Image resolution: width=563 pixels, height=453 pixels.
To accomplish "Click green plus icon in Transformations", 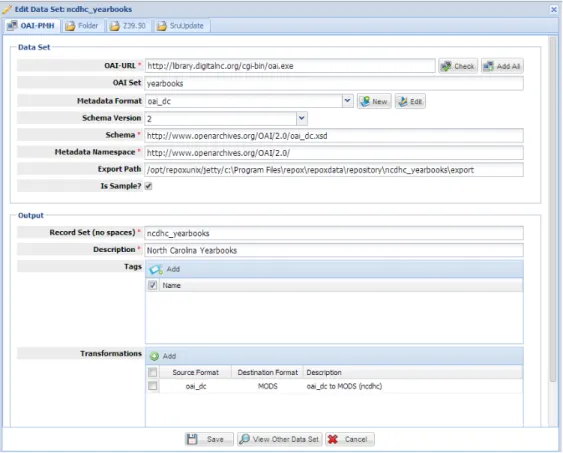I will 154,356.
